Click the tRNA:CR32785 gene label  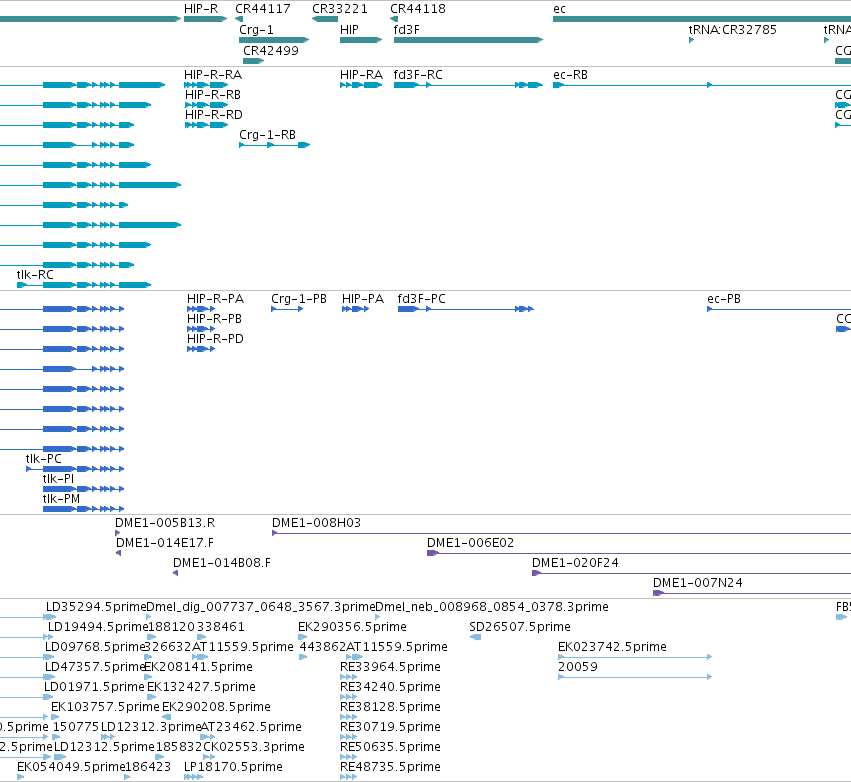pyautogui.click(x=733, y=29)
